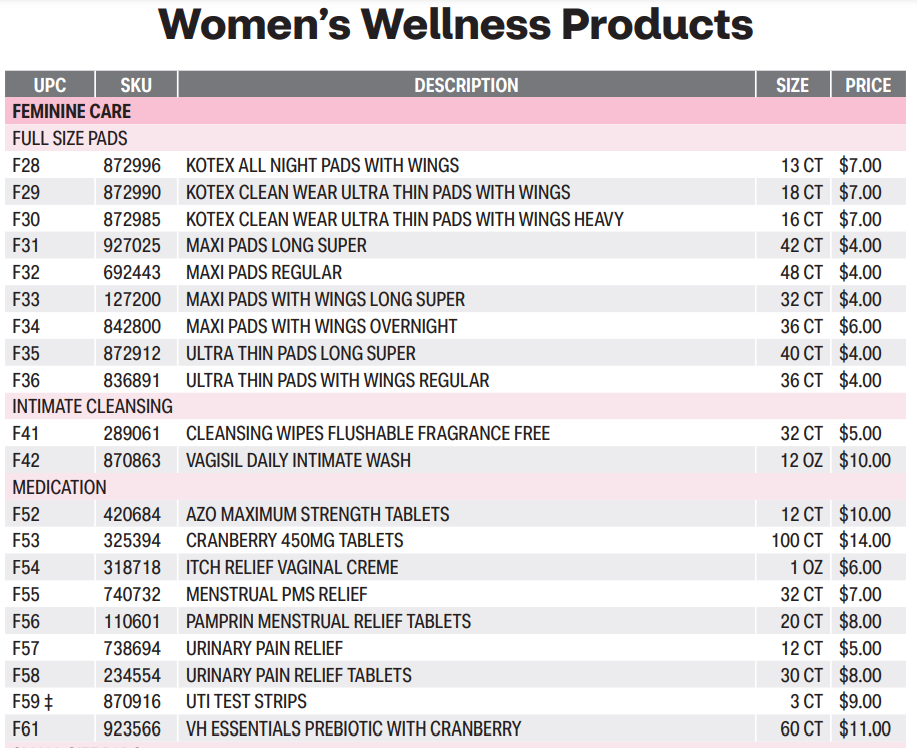Click UPC code F34

(26, 326)
